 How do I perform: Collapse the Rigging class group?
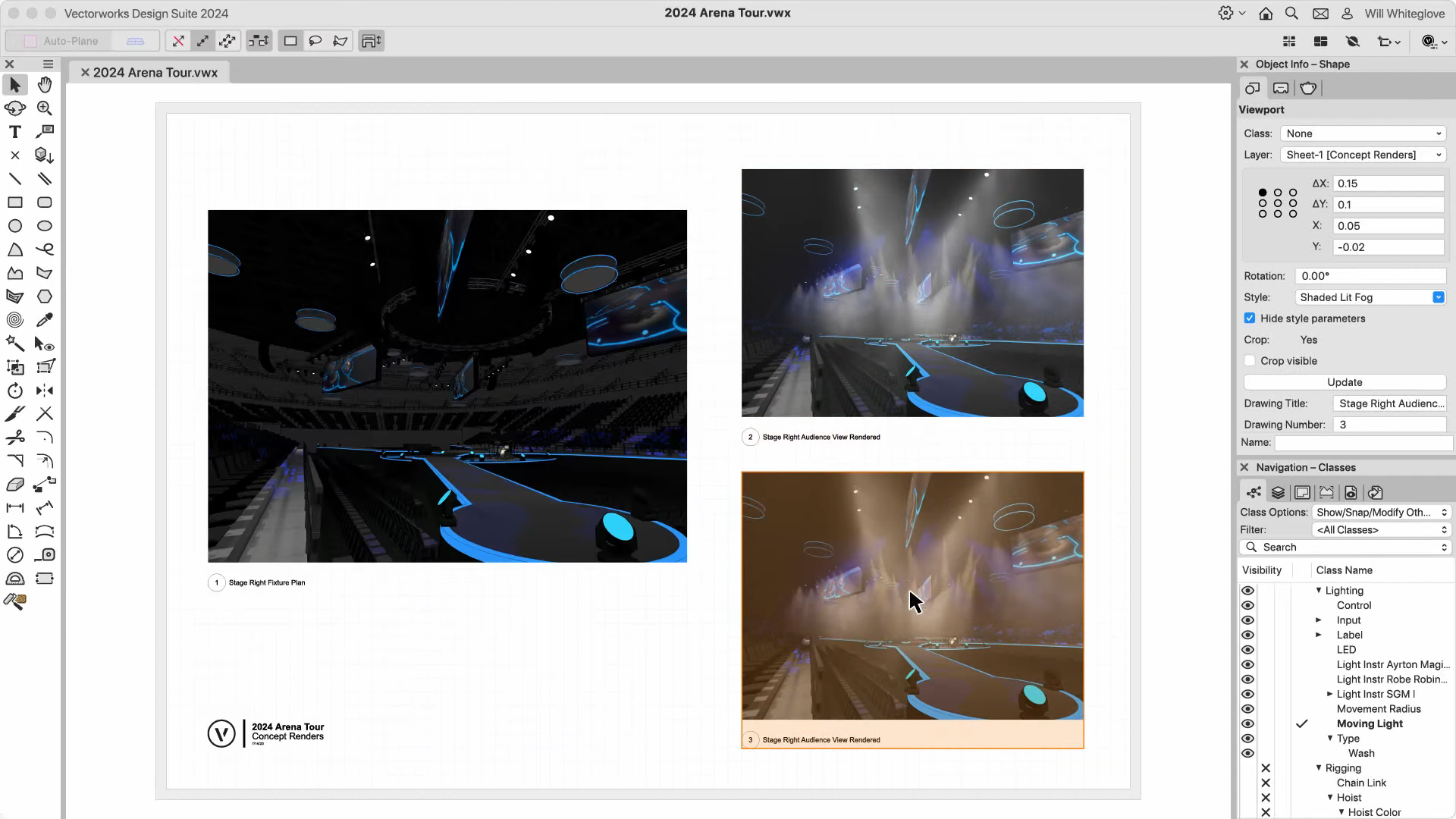1319,767
